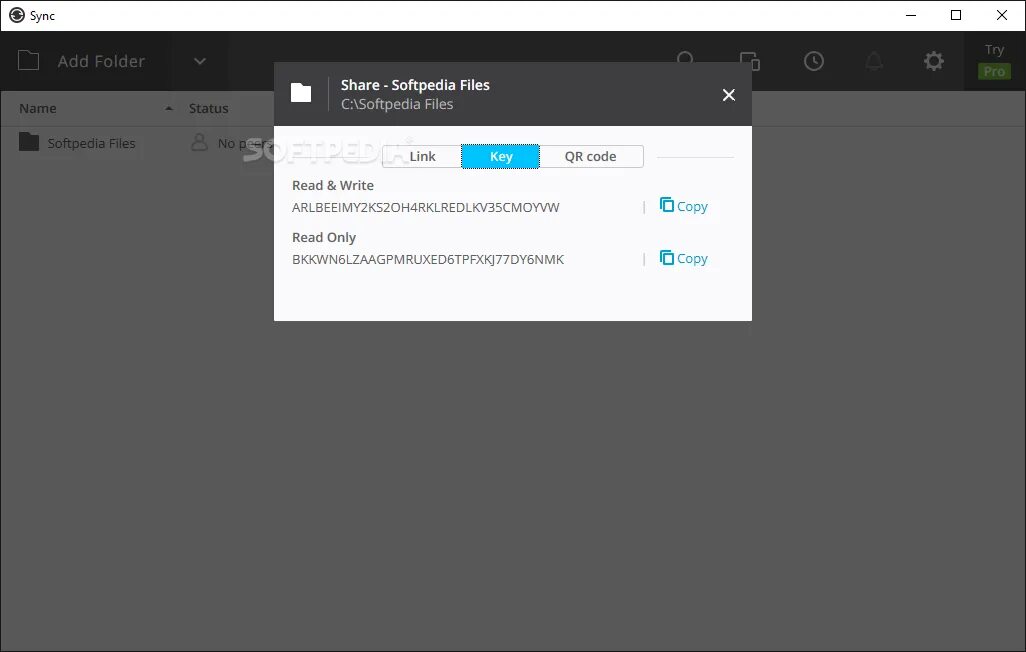The image size is (1026, 652).
Task: Copy the Read & Write key
Action: [x=683, y=206]
